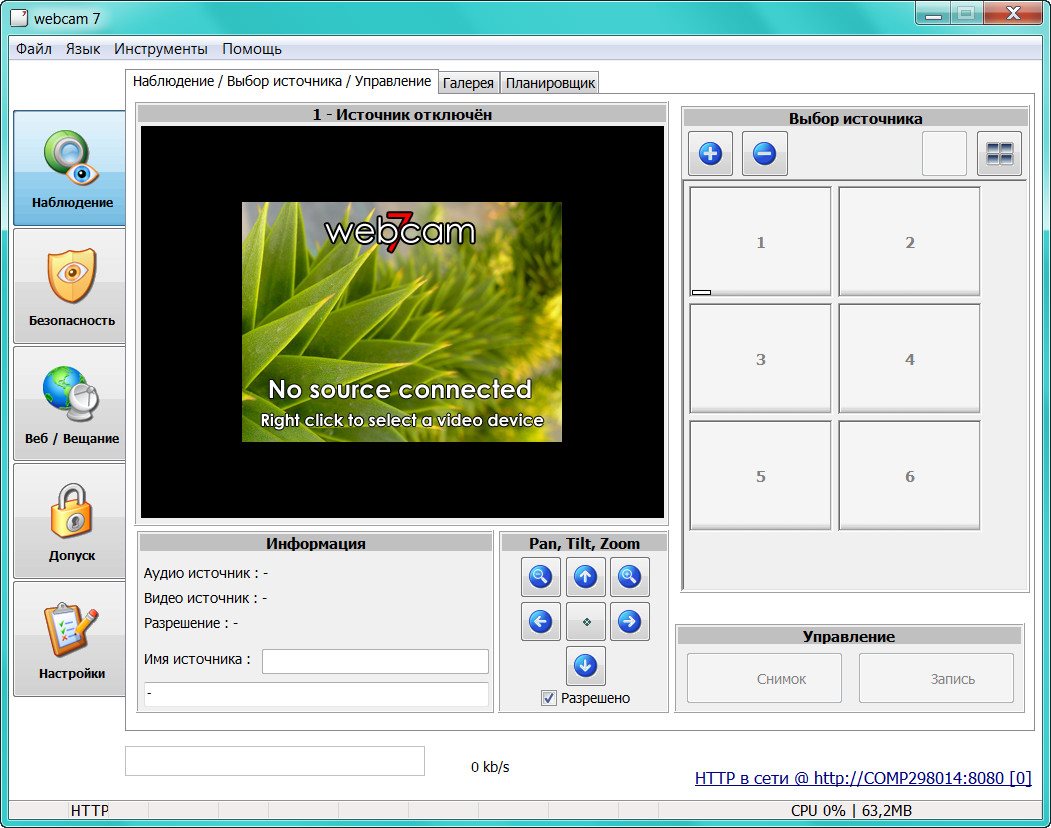Viewport: 1051px width, 828px height.
Task: Uncheck the Разрешено checkbox
Action: (549, 698)
